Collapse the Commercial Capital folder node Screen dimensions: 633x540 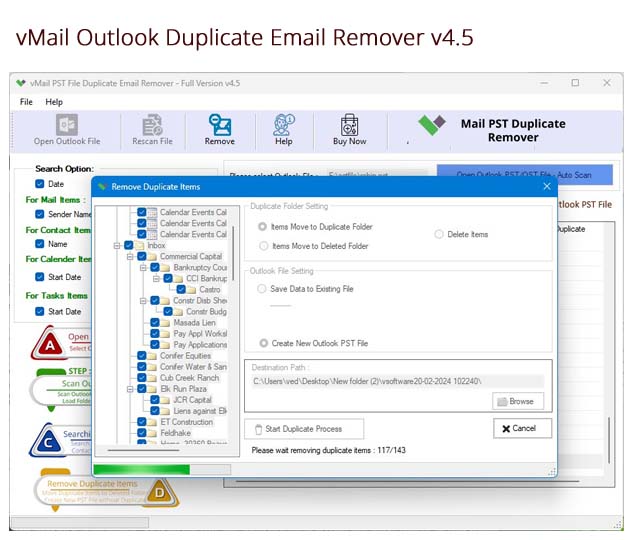coord(129,257)
